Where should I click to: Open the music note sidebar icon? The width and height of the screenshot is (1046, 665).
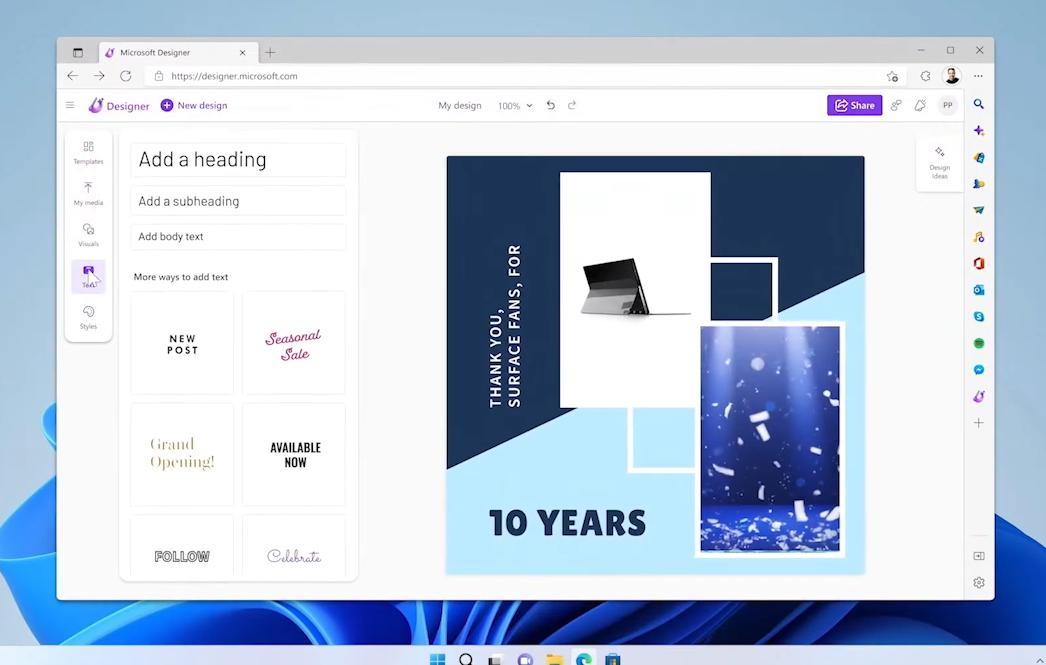point(979,237)
